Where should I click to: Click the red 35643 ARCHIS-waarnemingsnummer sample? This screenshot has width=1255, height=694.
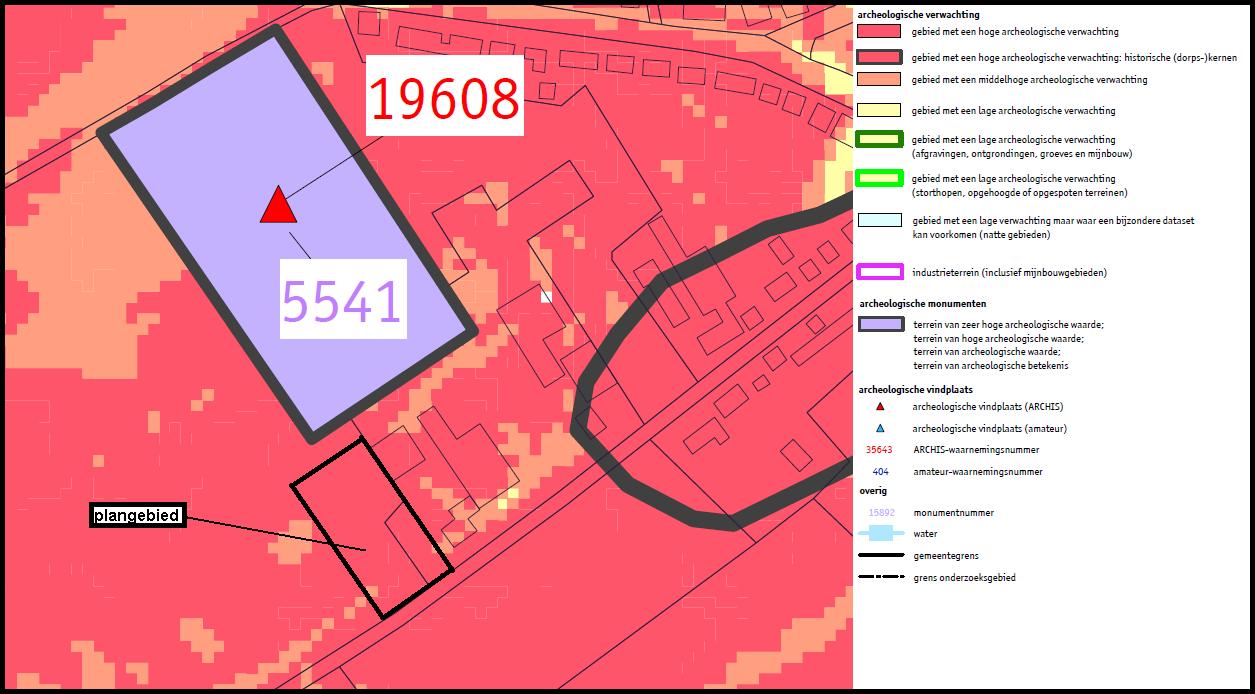879,450
